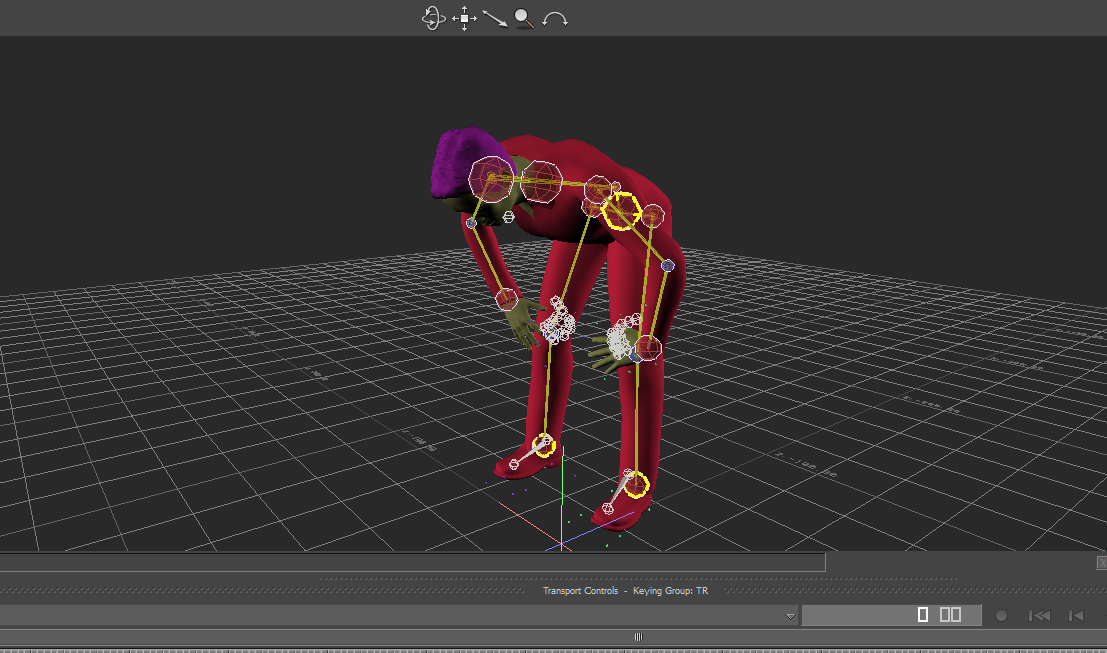
Task: Close the panel with the small X button
Action: point(1101,563)
